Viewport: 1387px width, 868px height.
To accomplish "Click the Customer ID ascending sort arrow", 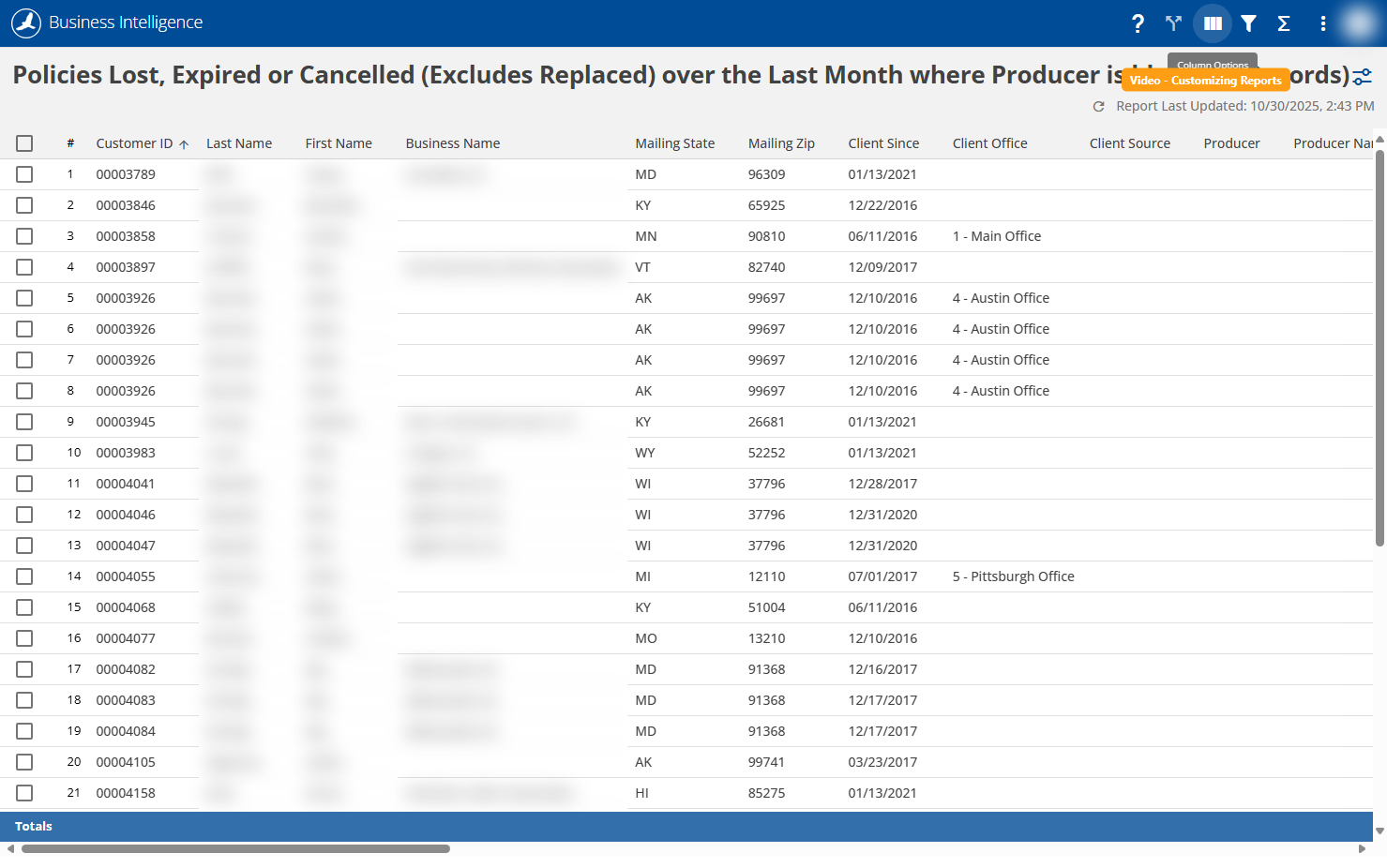I will point(184,144).
